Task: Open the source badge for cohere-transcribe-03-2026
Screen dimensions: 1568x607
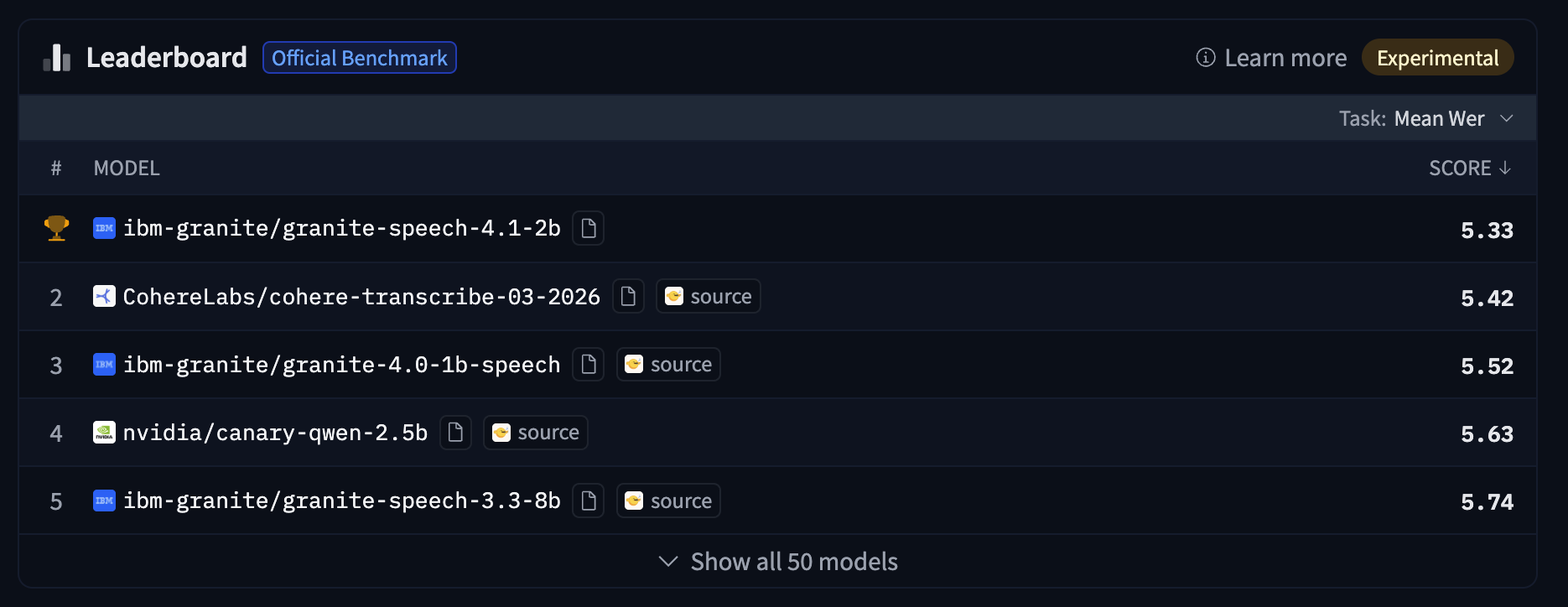Action: 709,296
